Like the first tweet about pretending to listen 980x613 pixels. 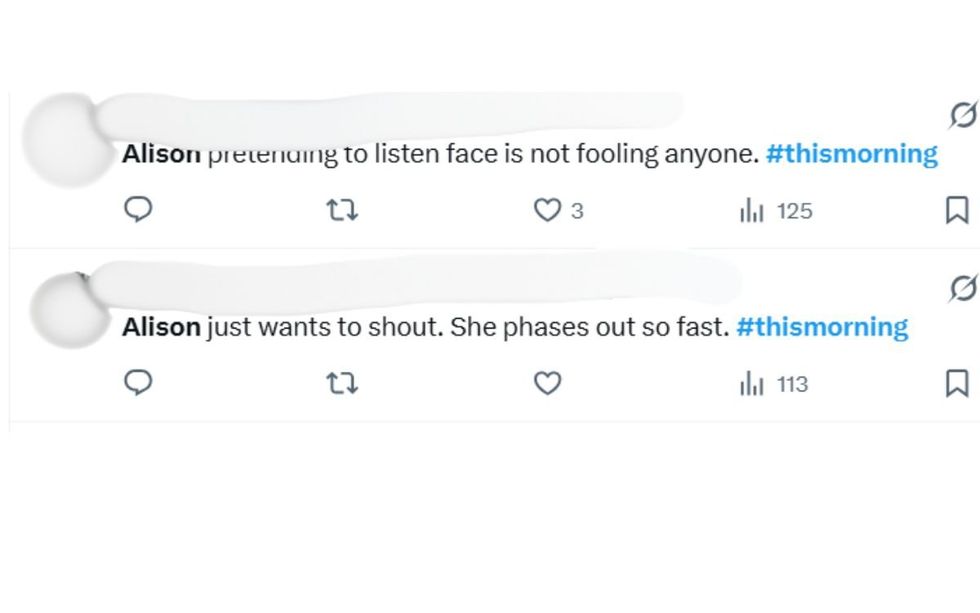pyautogui.click(x=545, y=210)
